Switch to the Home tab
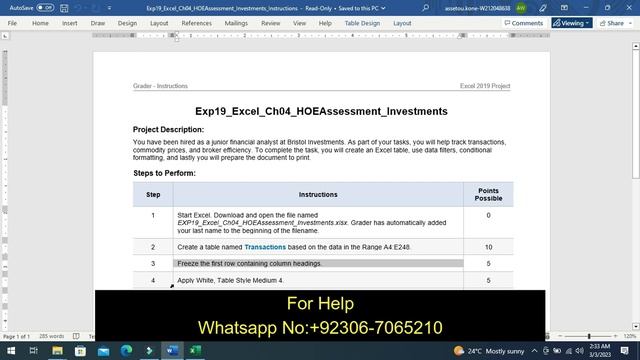 coord(40,23)
